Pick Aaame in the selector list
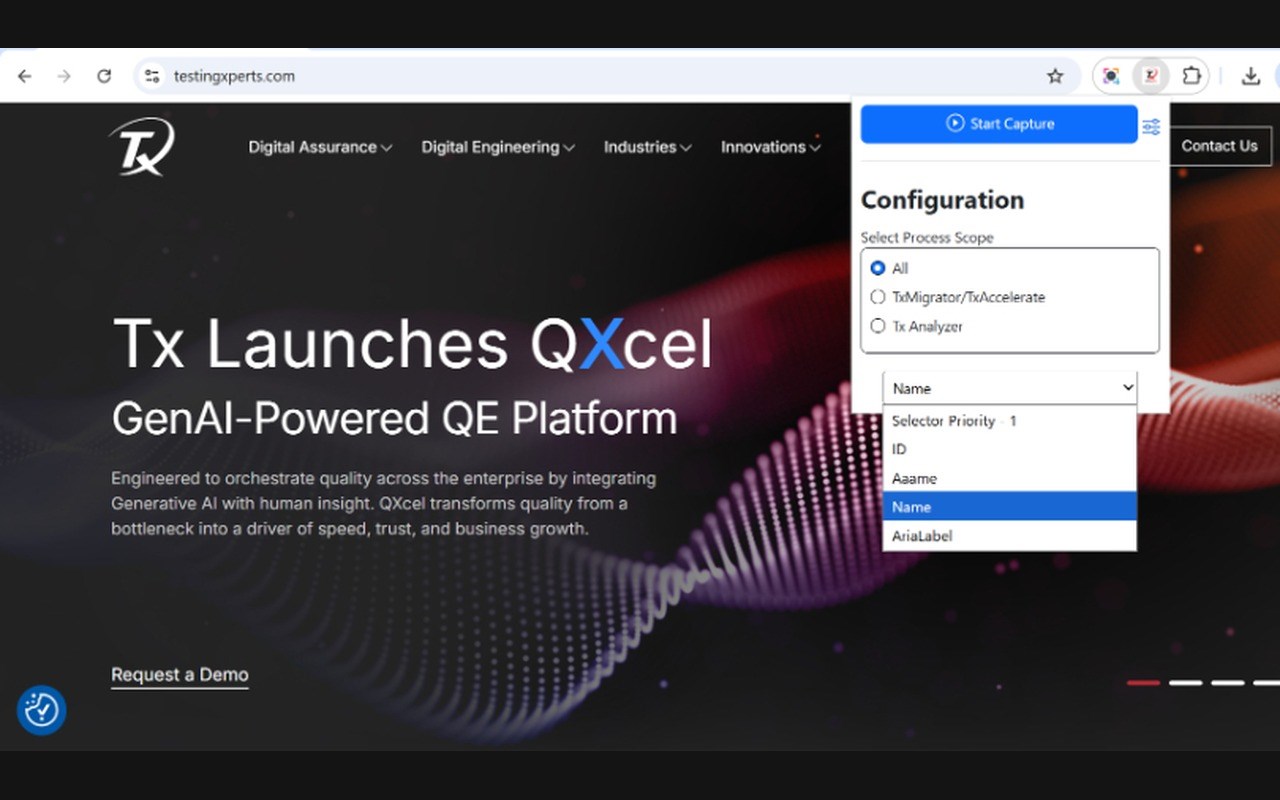1280x800 pixels. coord(1010,479)
